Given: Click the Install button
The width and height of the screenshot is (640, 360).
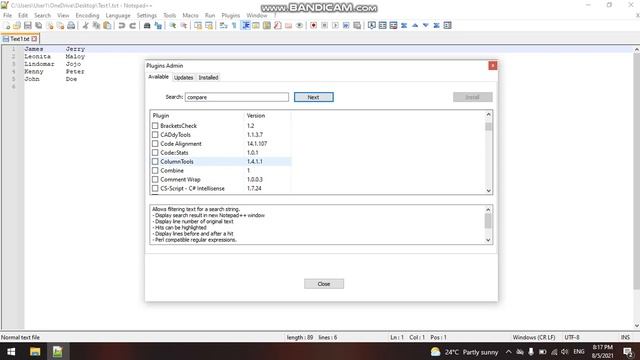Looking at the screenshot, I should (473, 97).
